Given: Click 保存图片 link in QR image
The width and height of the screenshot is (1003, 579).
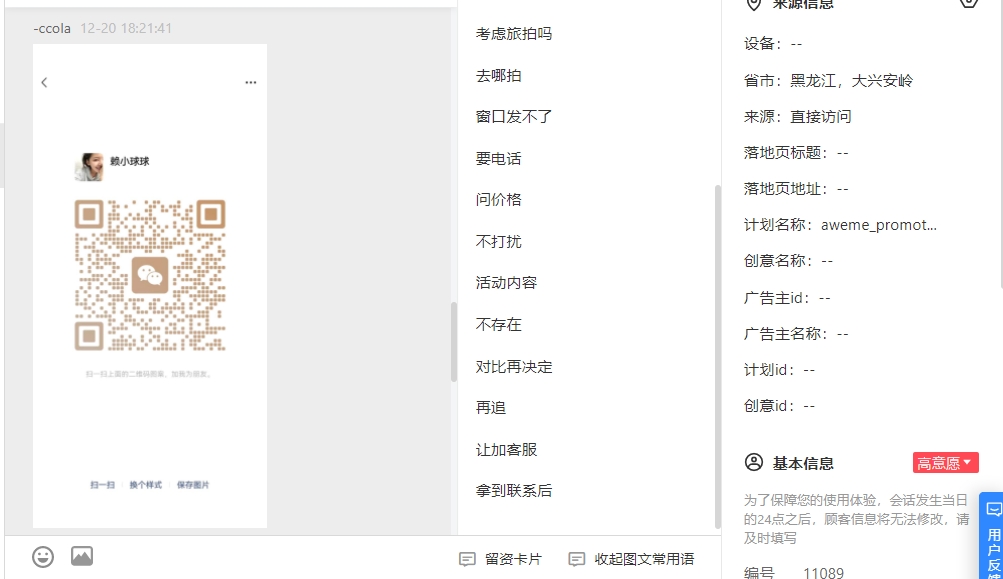Looking at the screenshot, I should pos(193,485).
